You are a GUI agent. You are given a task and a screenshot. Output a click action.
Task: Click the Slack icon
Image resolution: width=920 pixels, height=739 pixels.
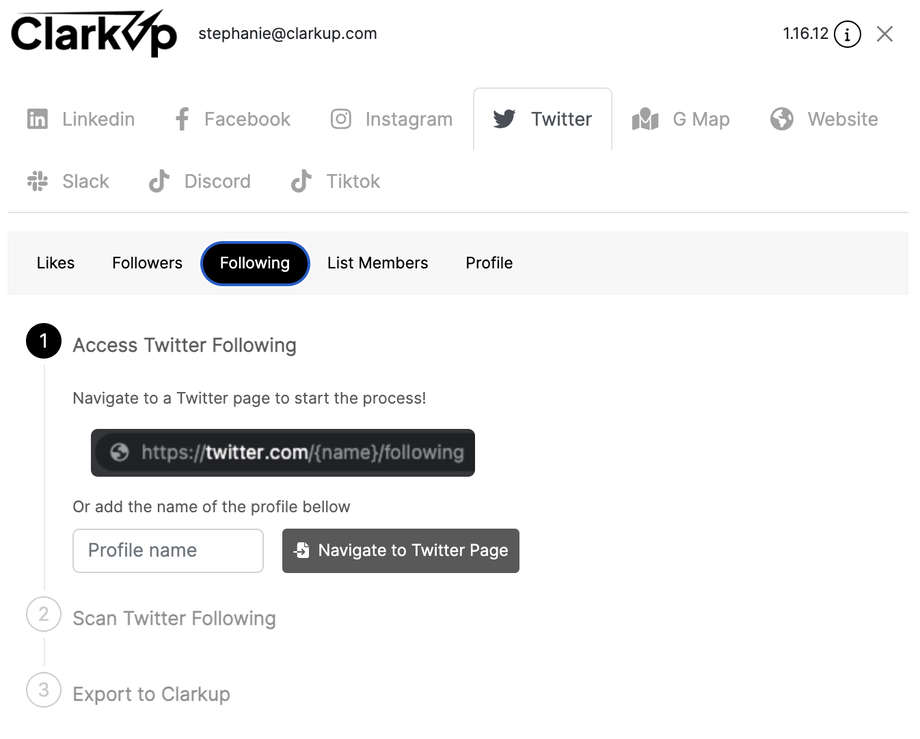point(37,182)
